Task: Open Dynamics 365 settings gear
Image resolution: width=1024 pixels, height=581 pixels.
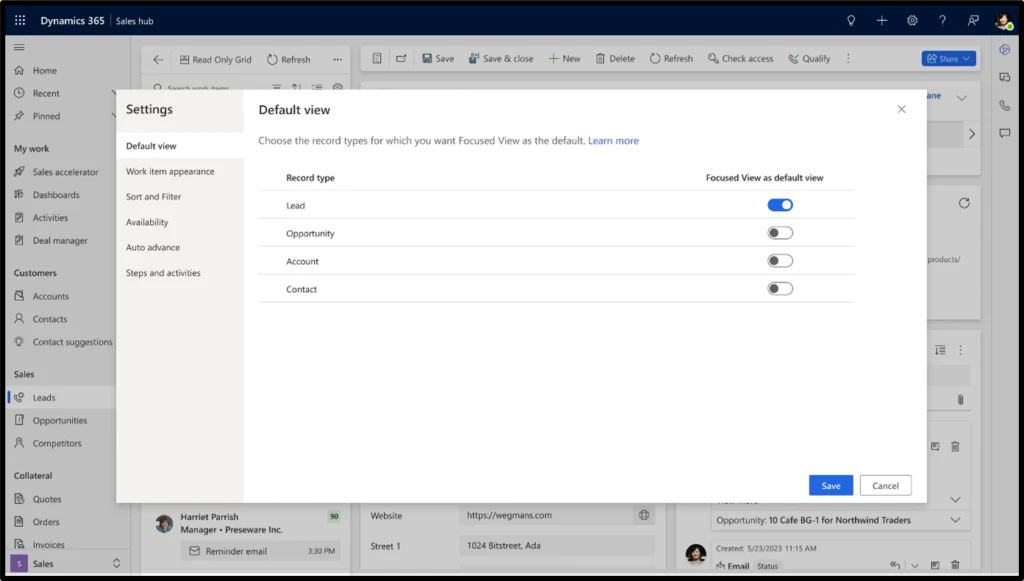Action: pos(912,20)
